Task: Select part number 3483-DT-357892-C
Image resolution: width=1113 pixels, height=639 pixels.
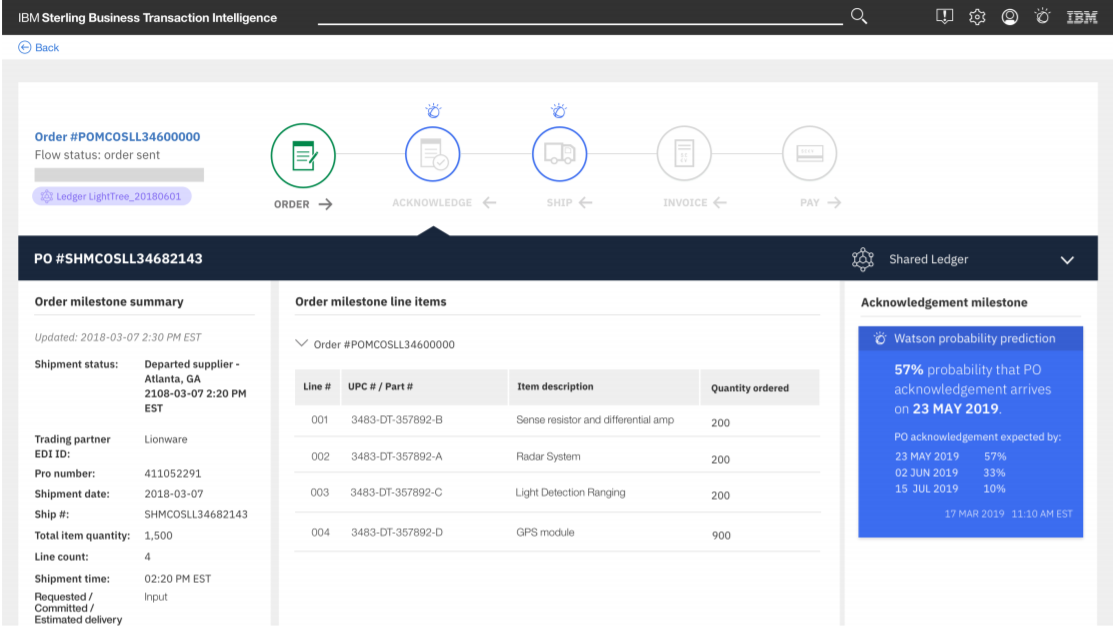Action: [396, 493]
